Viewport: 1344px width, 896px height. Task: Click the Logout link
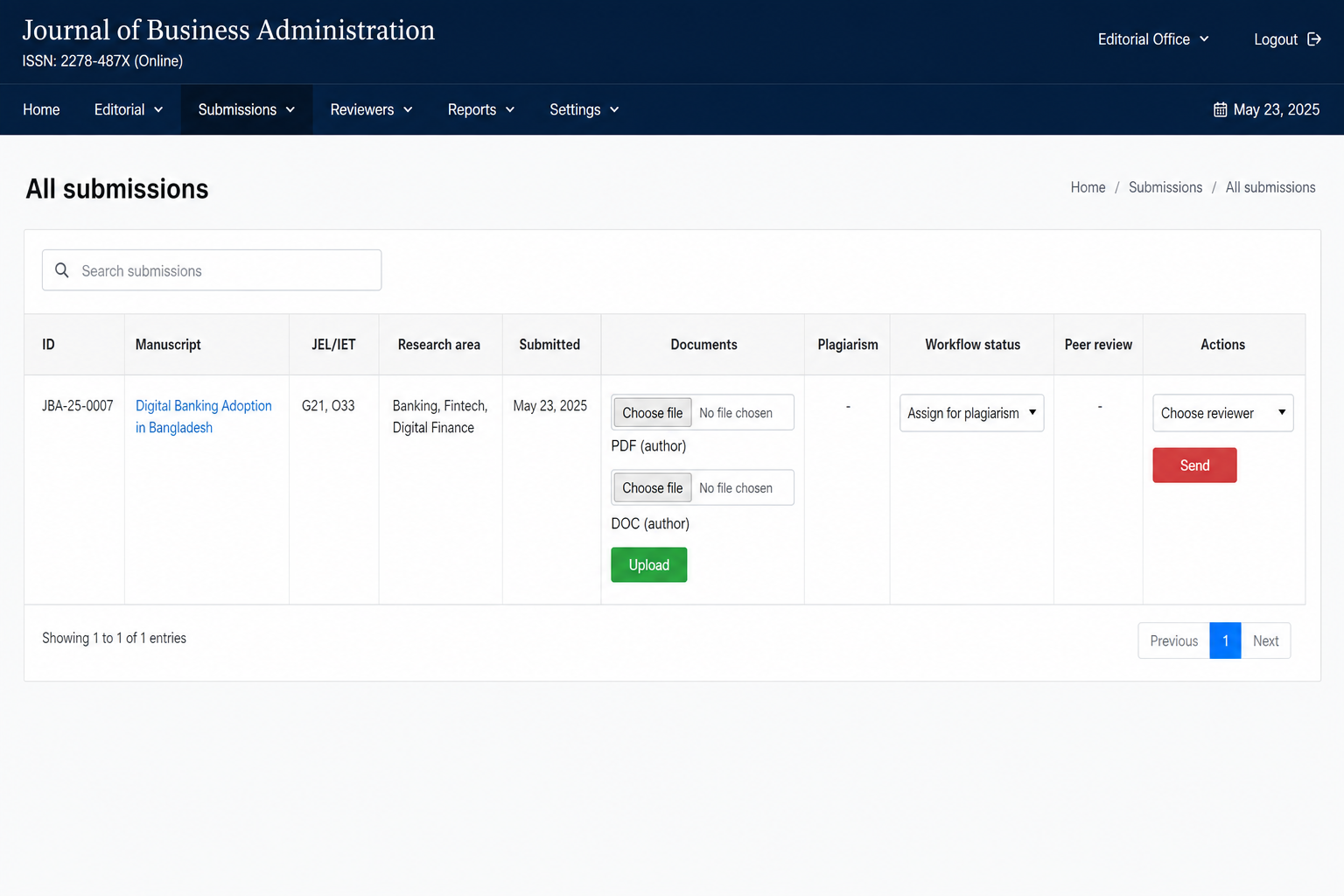point(1287,39)
